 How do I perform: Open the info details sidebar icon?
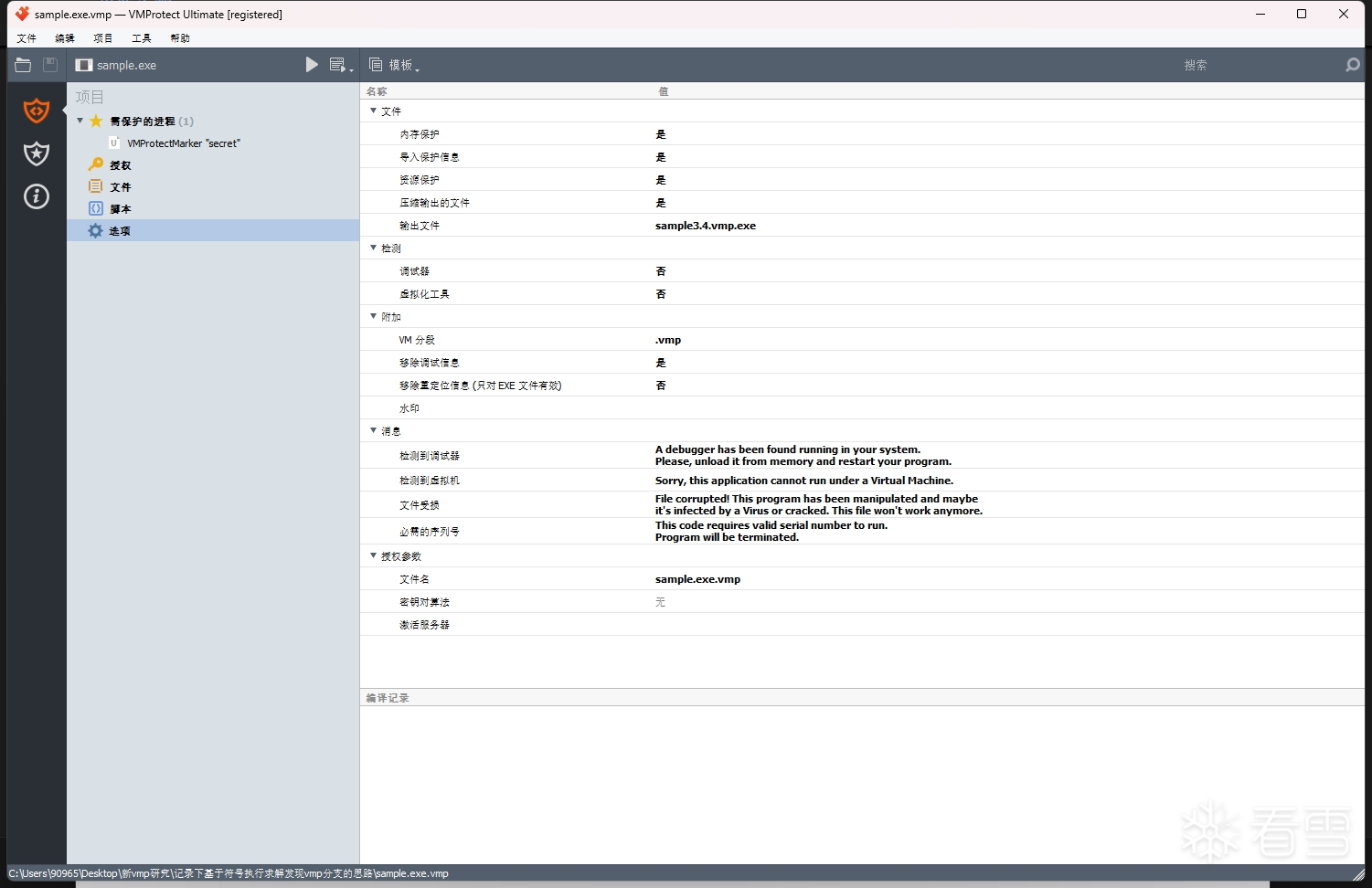pos(37,196)
